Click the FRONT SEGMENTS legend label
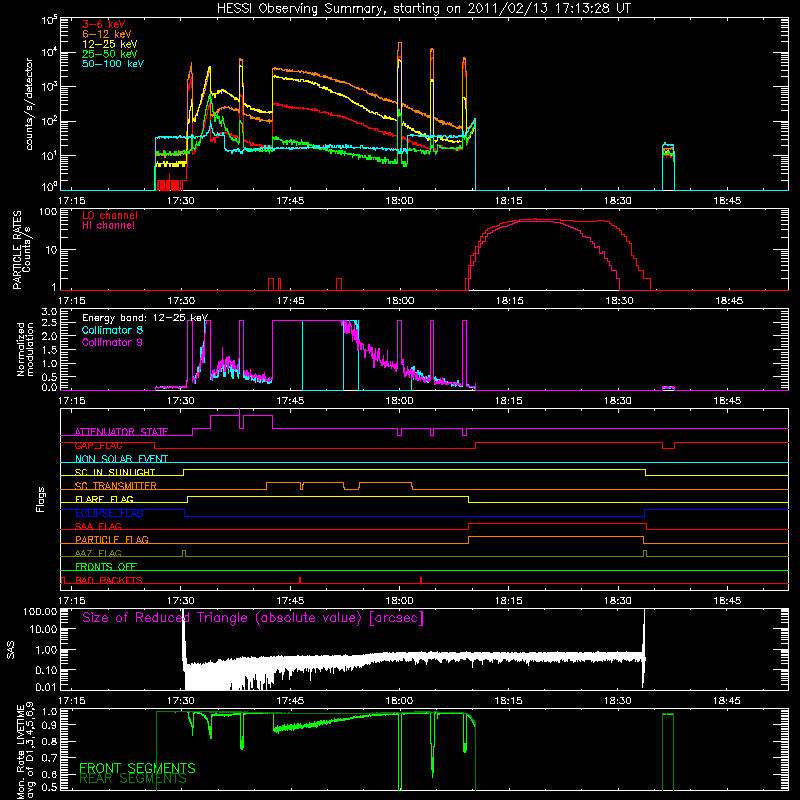800x800 pixels. (x=137, y=768)
